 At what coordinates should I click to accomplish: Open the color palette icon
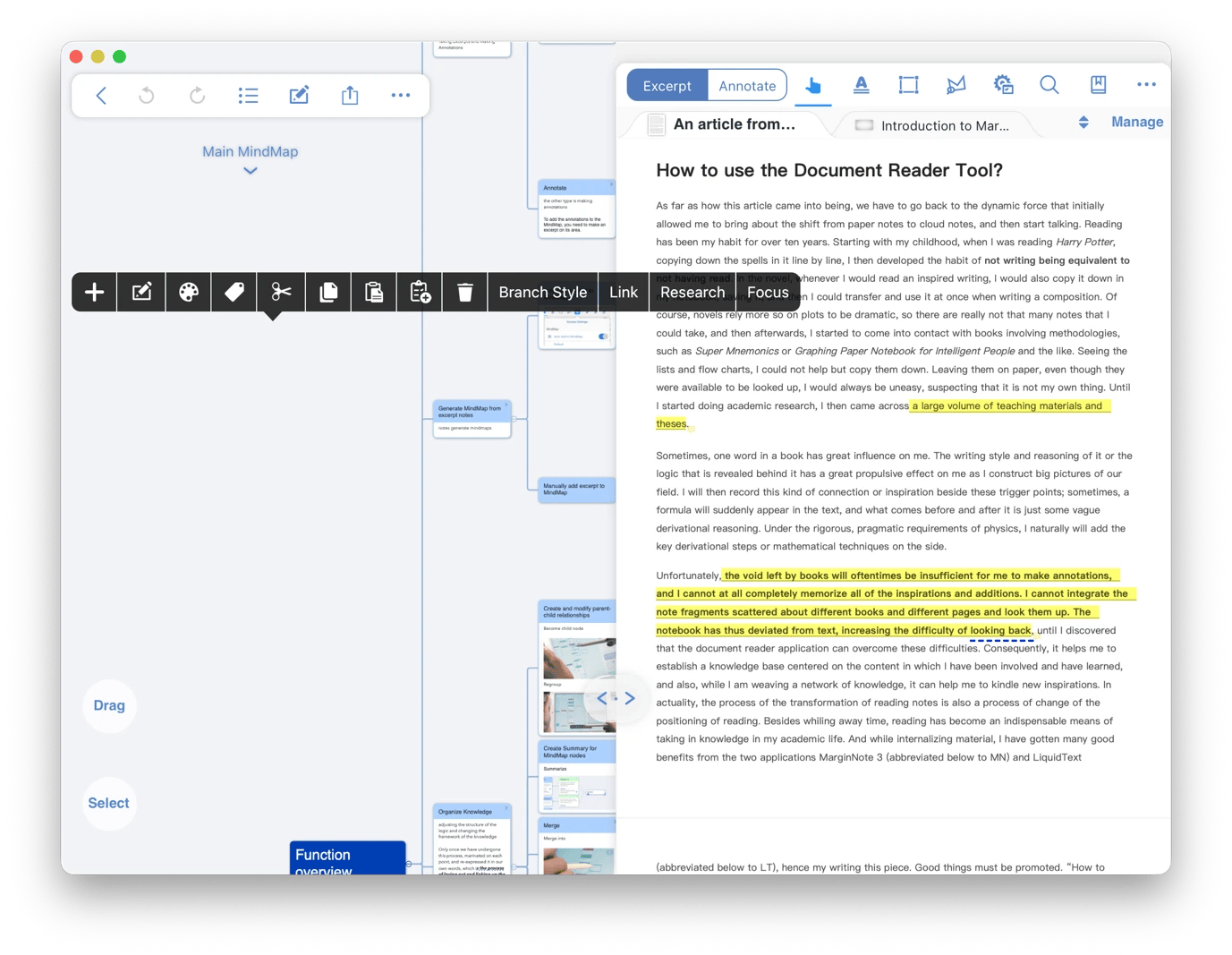(x=189, y=292)
